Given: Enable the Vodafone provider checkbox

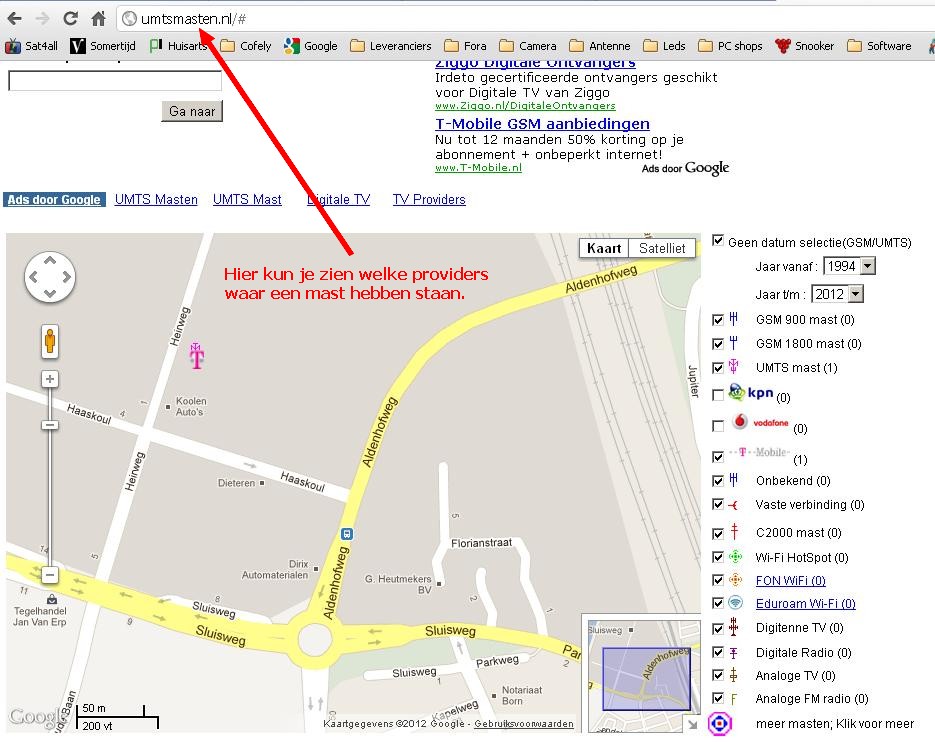Looking at the screenshot, I should coord(718,426).
